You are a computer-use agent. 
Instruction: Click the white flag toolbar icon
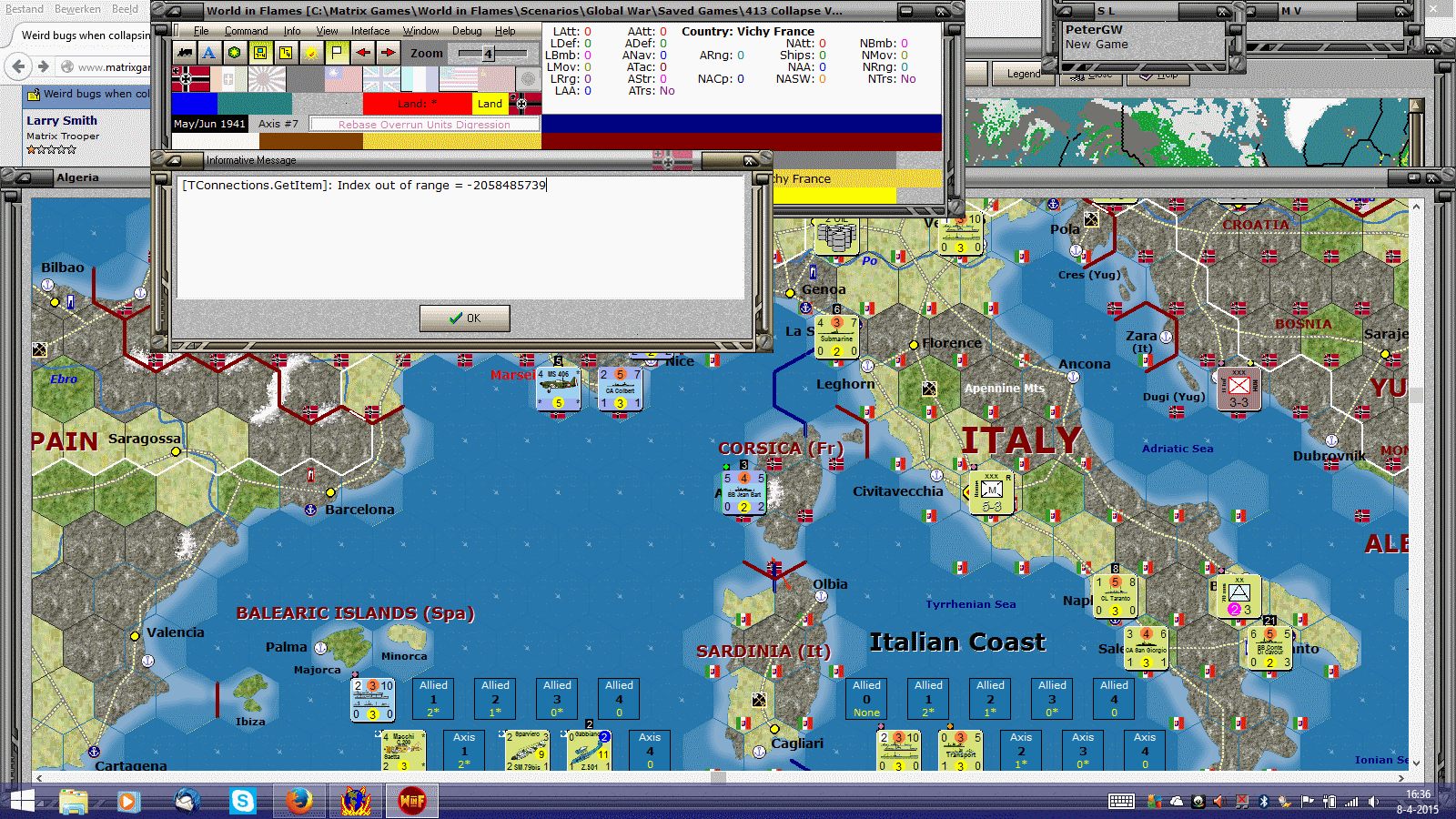337,53
